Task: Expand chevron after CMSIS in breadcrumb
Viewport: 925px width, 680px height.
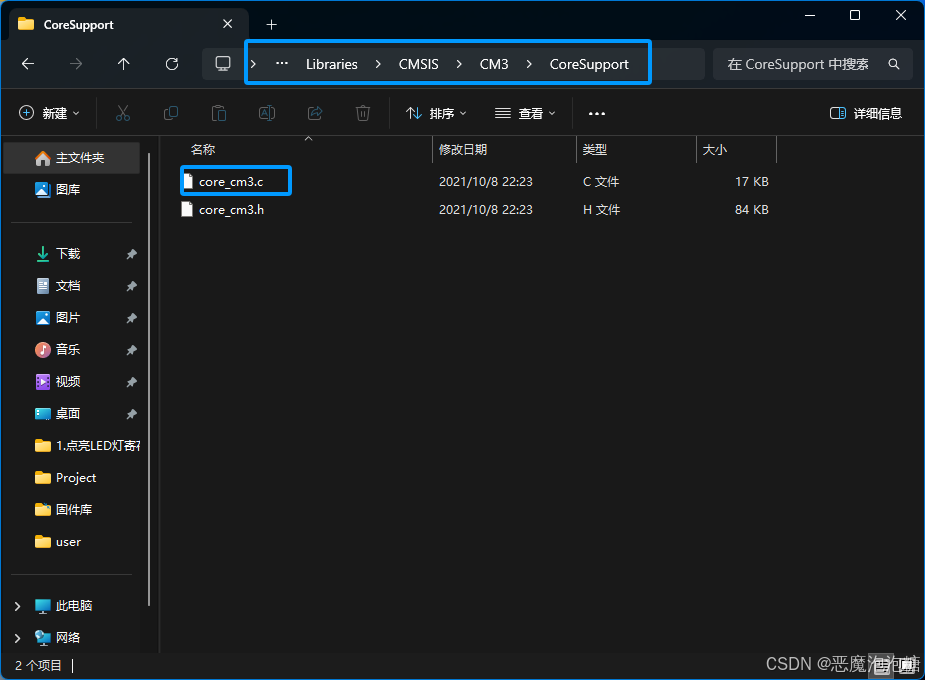Action: click(459, 64)
